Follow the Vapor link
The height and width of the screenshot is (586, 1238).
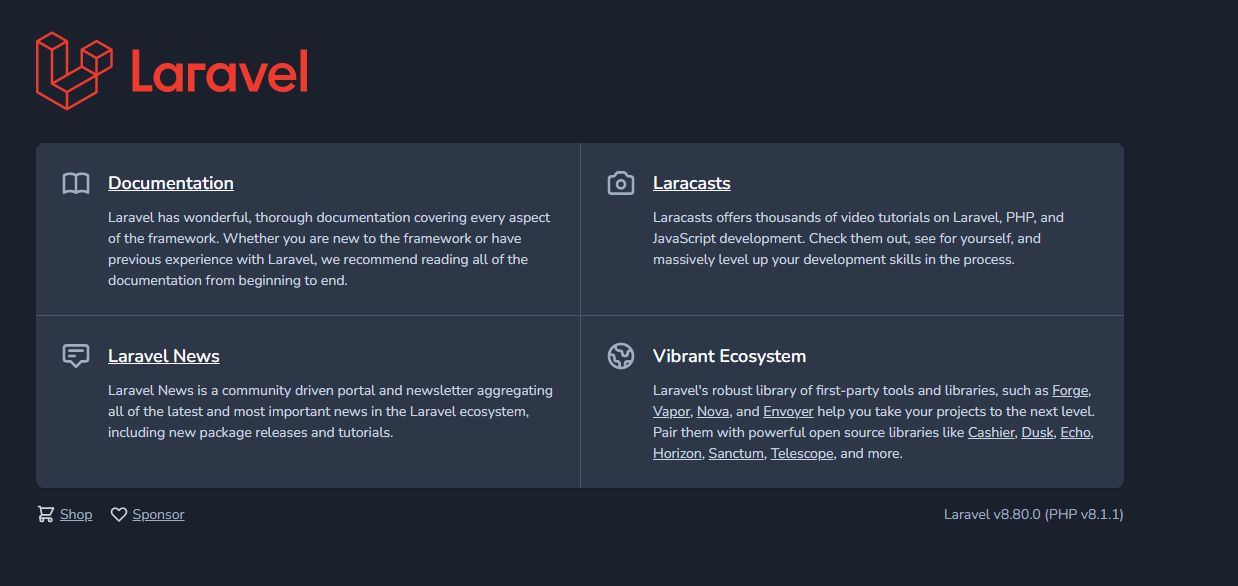[671, 411]
